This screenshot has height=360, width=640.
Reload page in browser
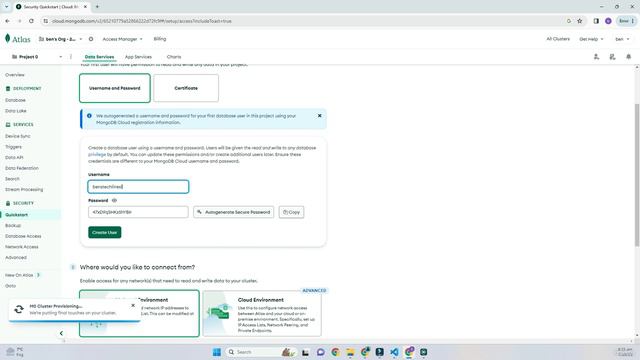point(31,21)
